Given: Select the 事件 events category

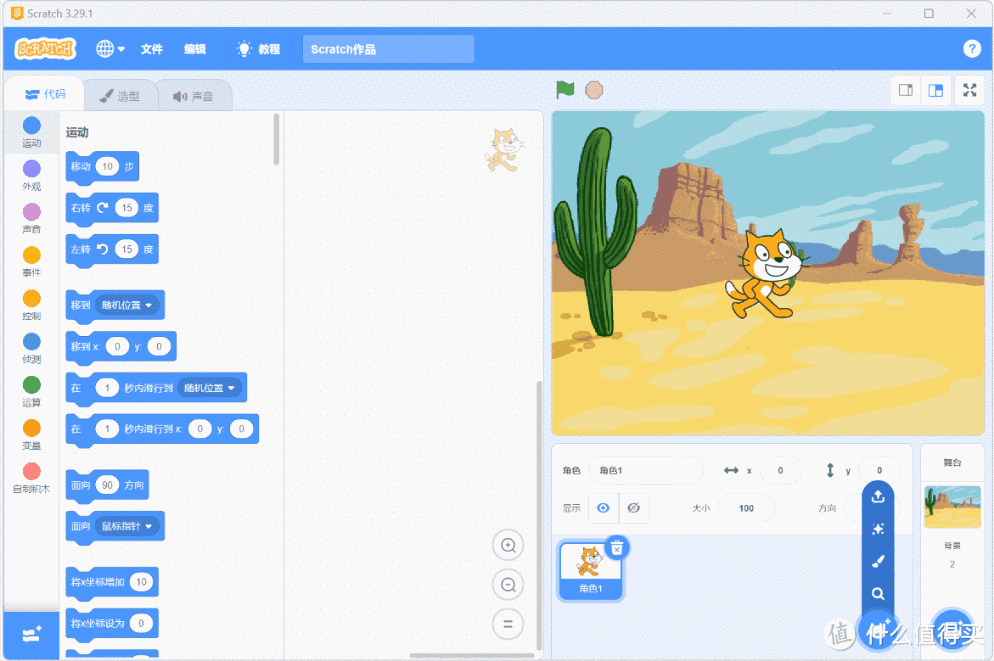Looking at the screenshot, I should [31, 261].
